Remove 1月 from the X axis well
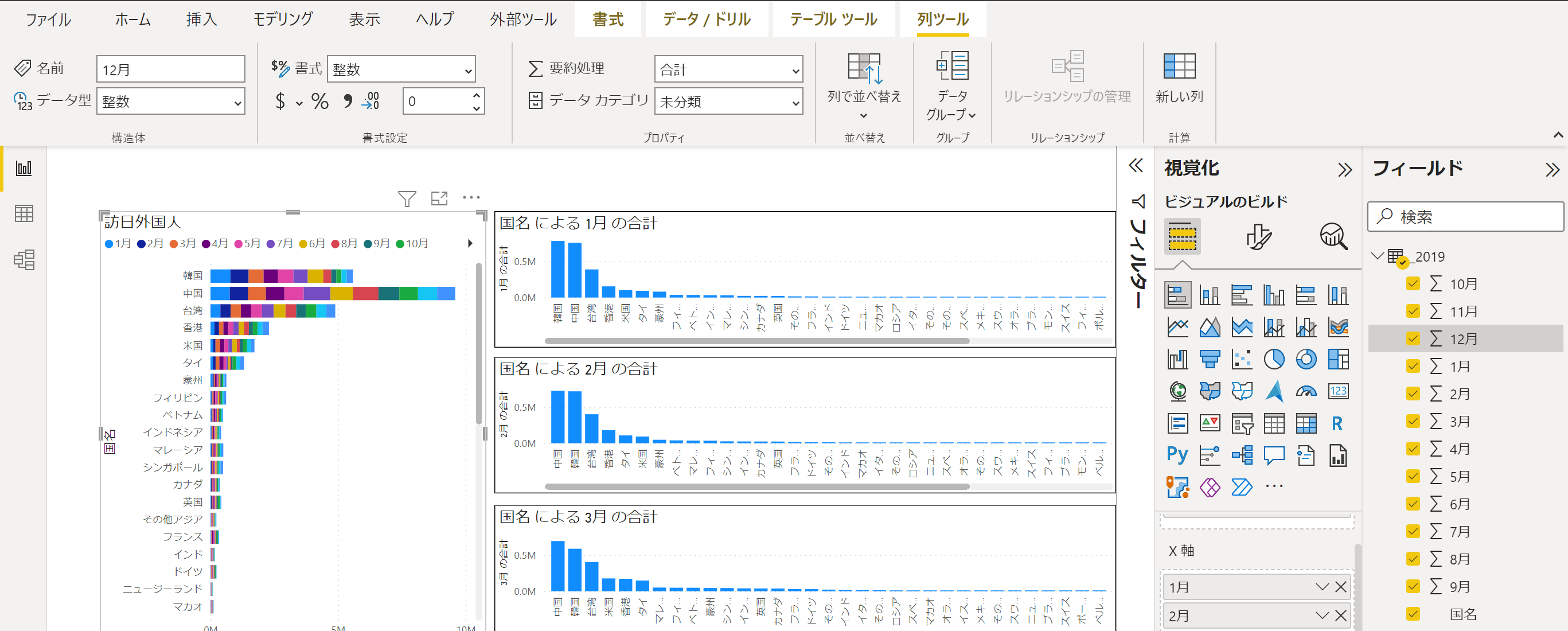 tap(1340, 586)
